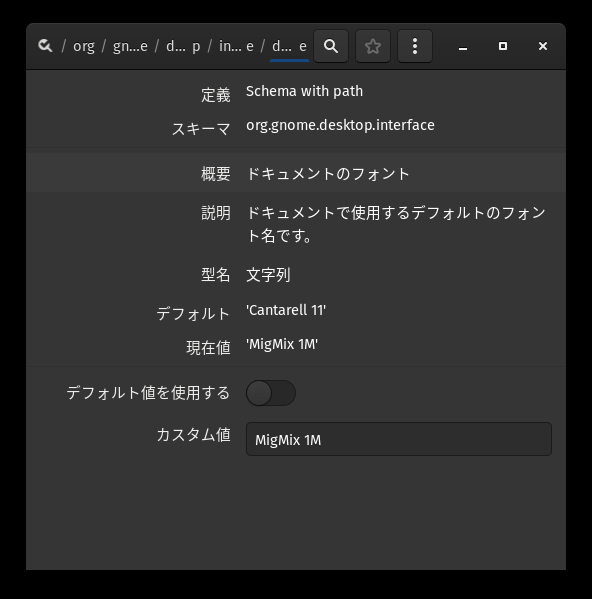Open the search magnifier button
The height and width of the screenshot is (599, 592).
pos(331,46)
